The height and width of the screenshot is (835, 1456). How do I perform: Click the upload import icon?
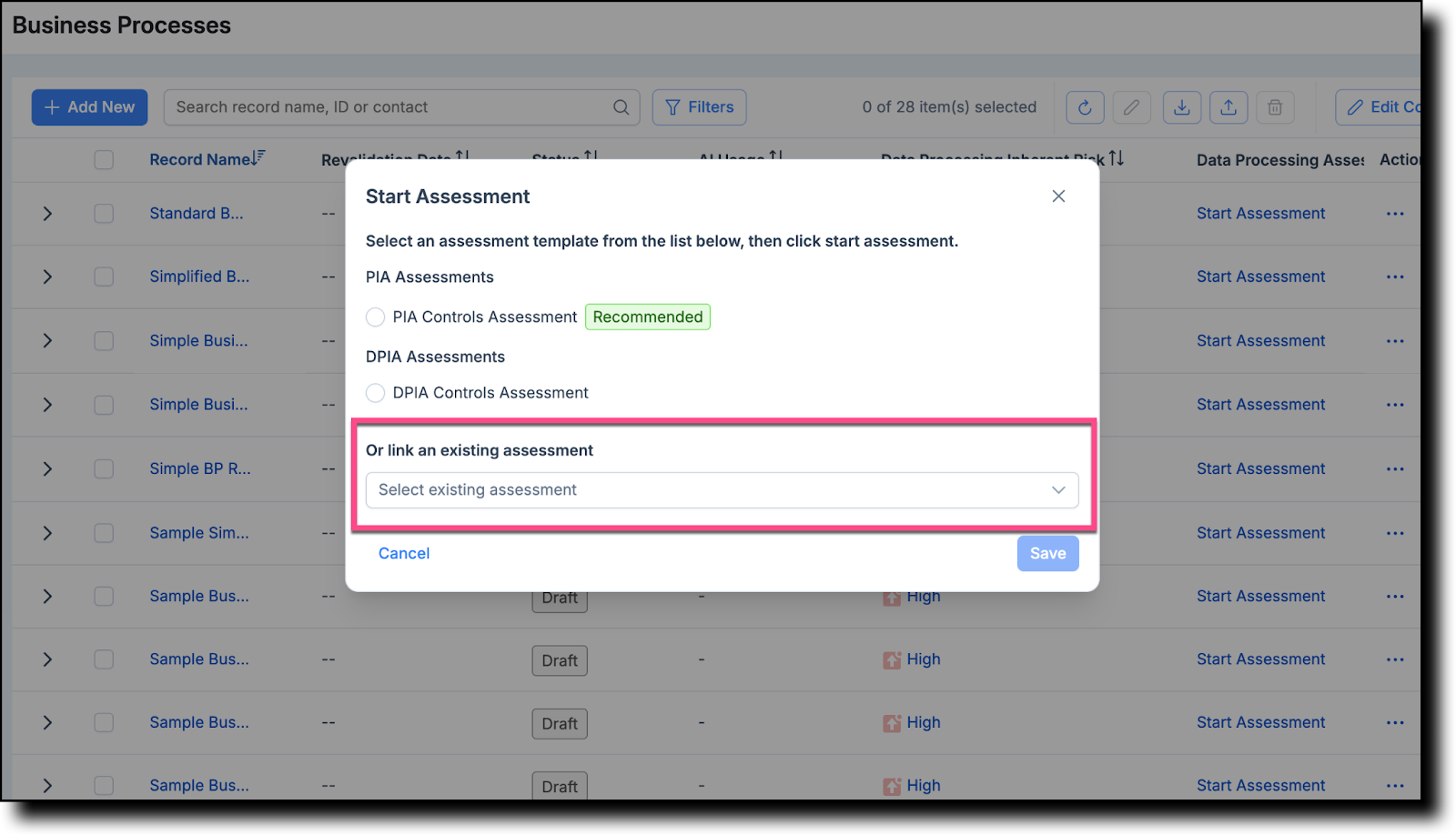pos(1228,107)
